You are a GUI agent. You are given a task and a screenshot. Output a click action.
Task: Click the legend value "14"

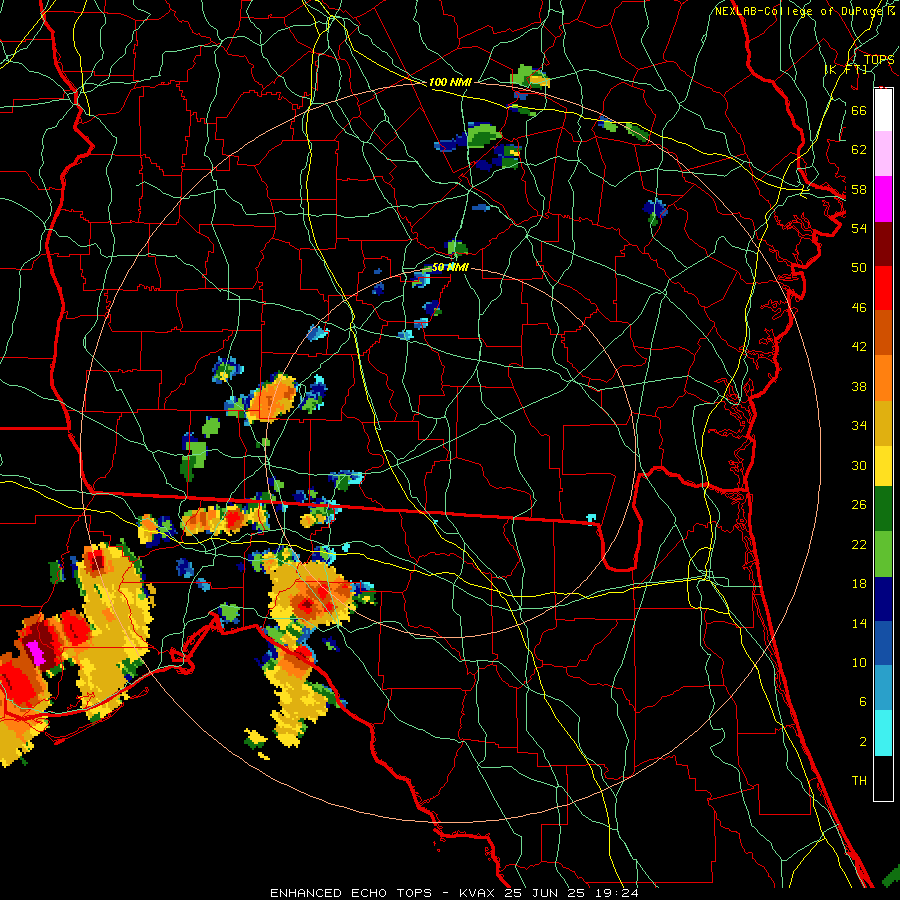pyautogui.click(x=859, y=623)
